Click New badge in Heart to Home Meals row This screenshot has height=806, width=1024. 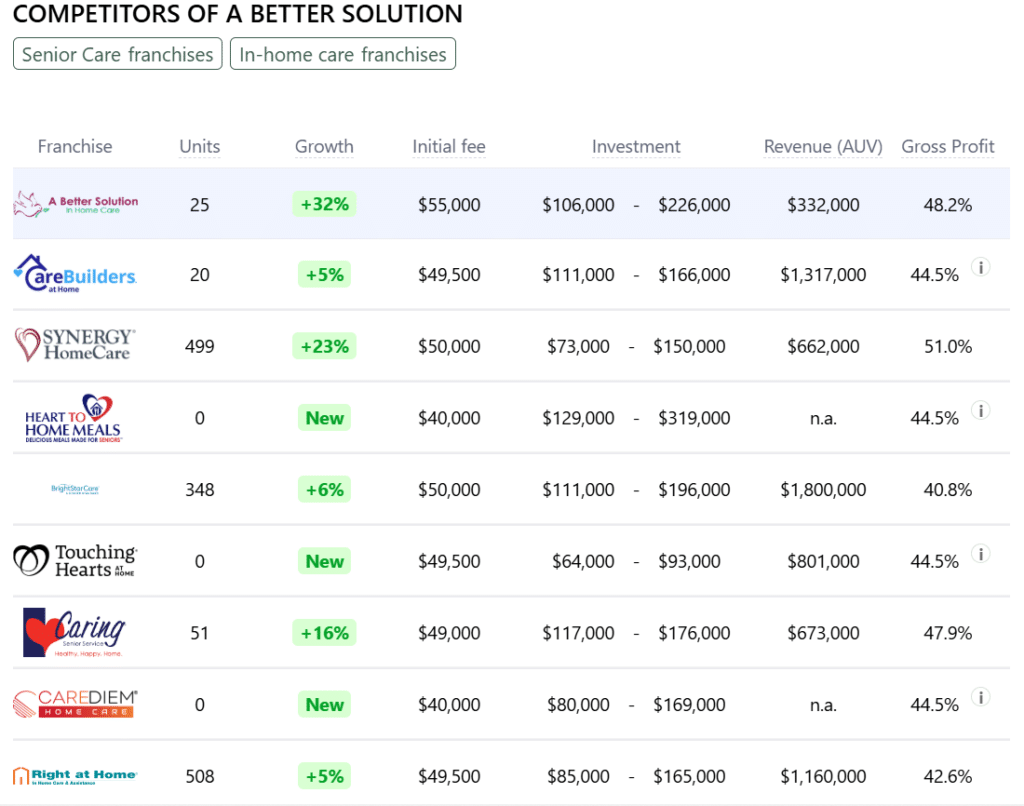(x=325, y=418)
